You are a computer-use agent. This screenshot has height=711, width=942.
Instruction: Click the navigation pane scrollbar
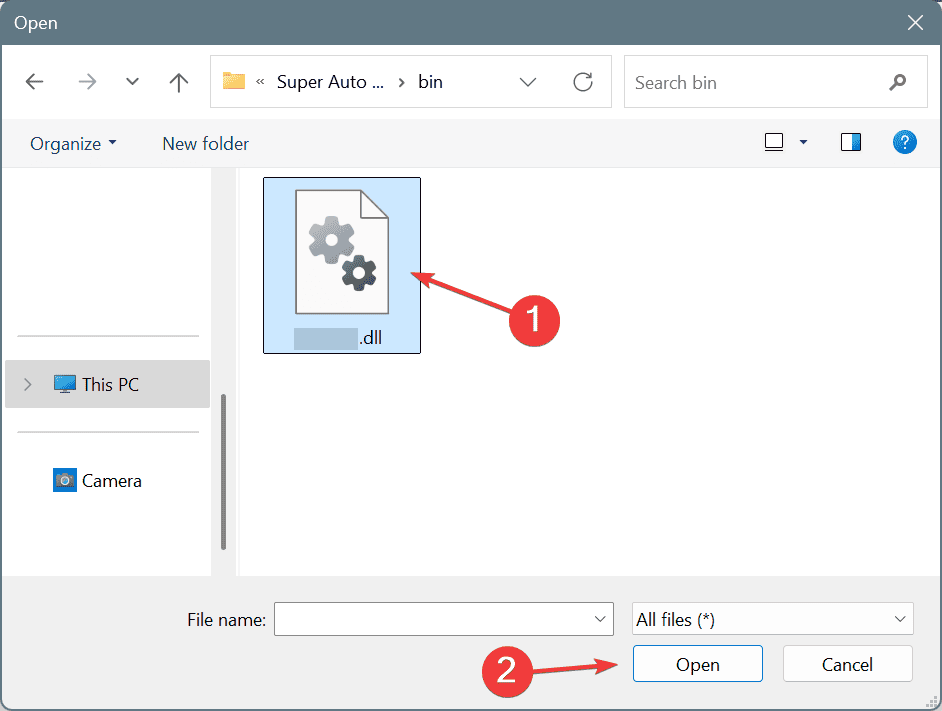pyautogui.click(x=223, y=472)
